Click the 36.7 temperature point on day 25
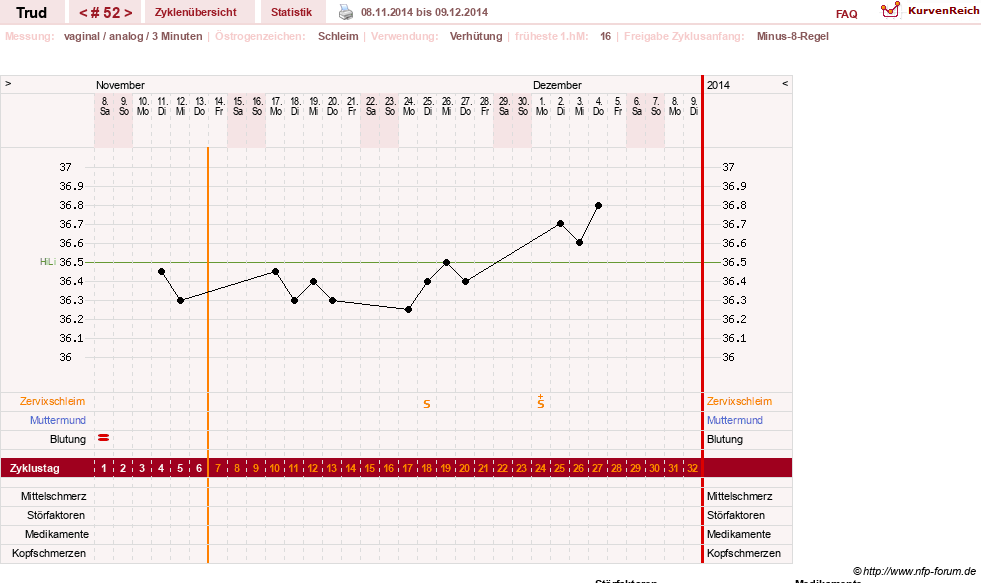 [x=561, y=223]
